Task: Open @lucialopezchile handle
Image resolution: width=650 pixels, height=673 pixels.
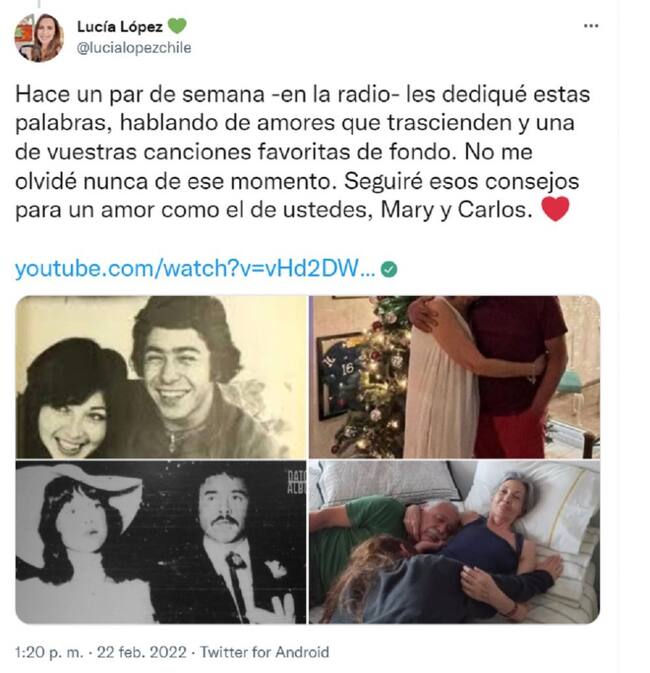Action: 134,48
